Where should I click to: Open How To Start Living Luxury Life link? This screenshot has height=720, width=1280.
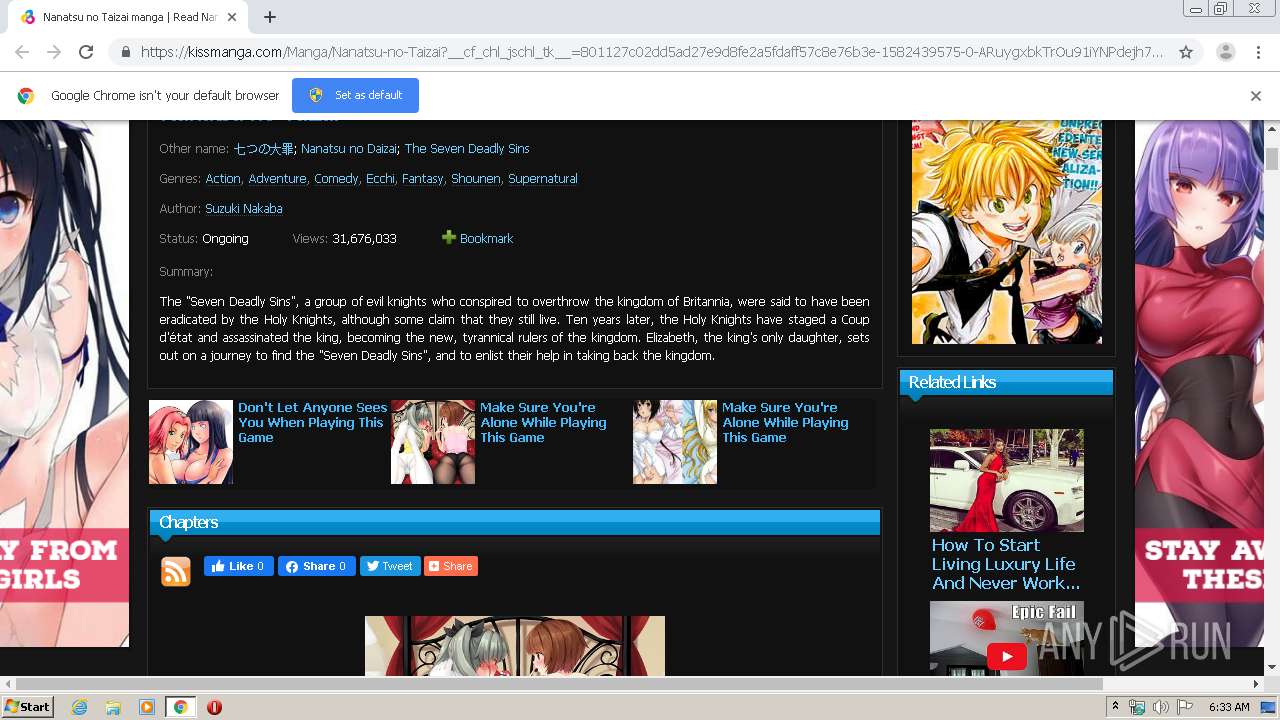[x=1006, y=564]
